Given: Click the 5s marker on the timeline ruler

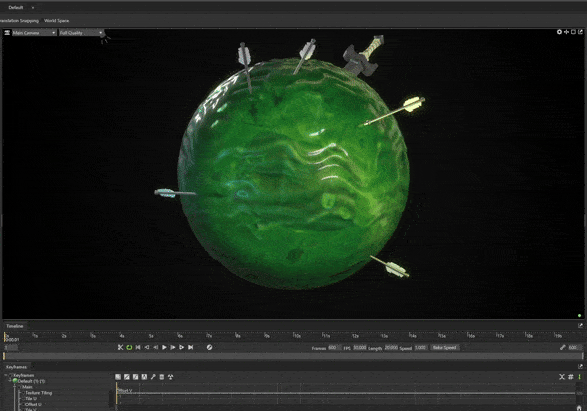Looking at the screenshot, I should pos(150,335).
